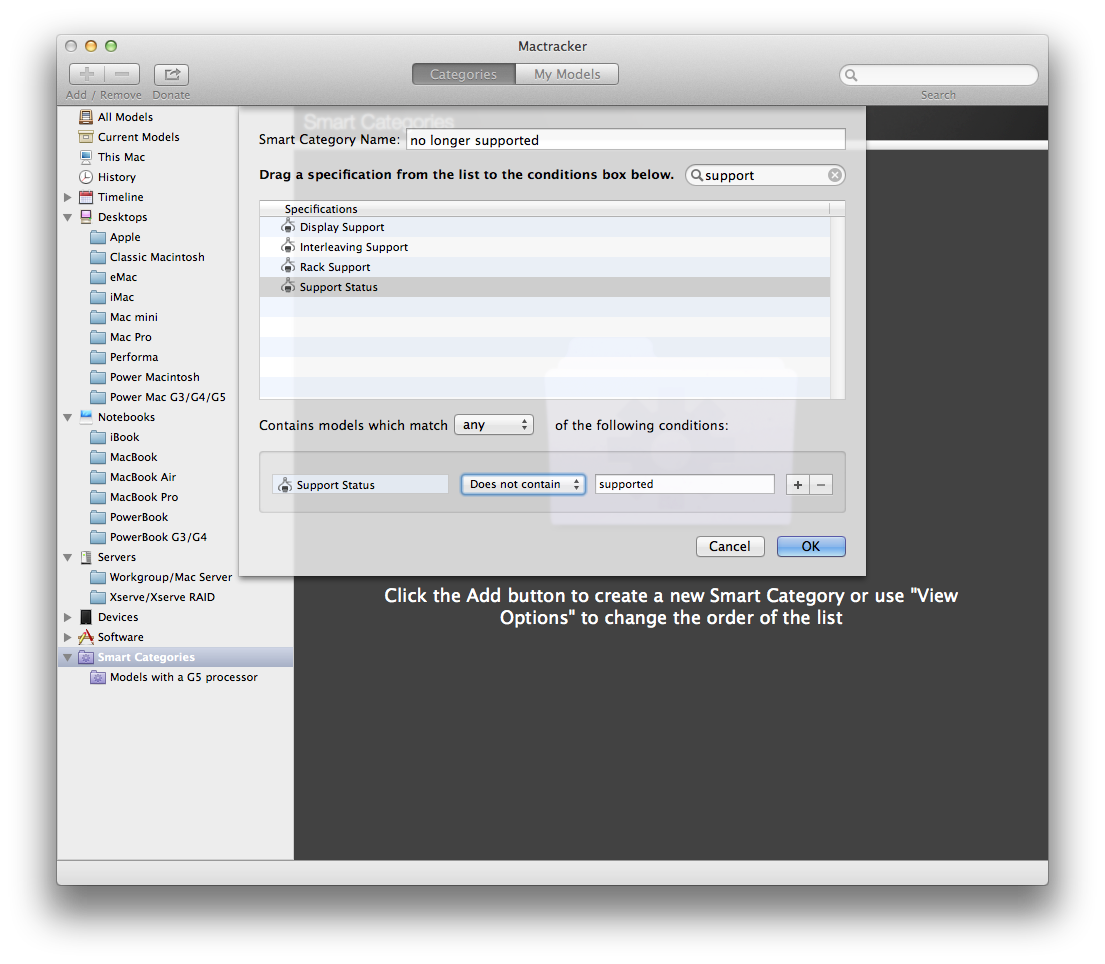
Task: Open the Xserve/Xserve RAID folder
Action: [153, 597]
